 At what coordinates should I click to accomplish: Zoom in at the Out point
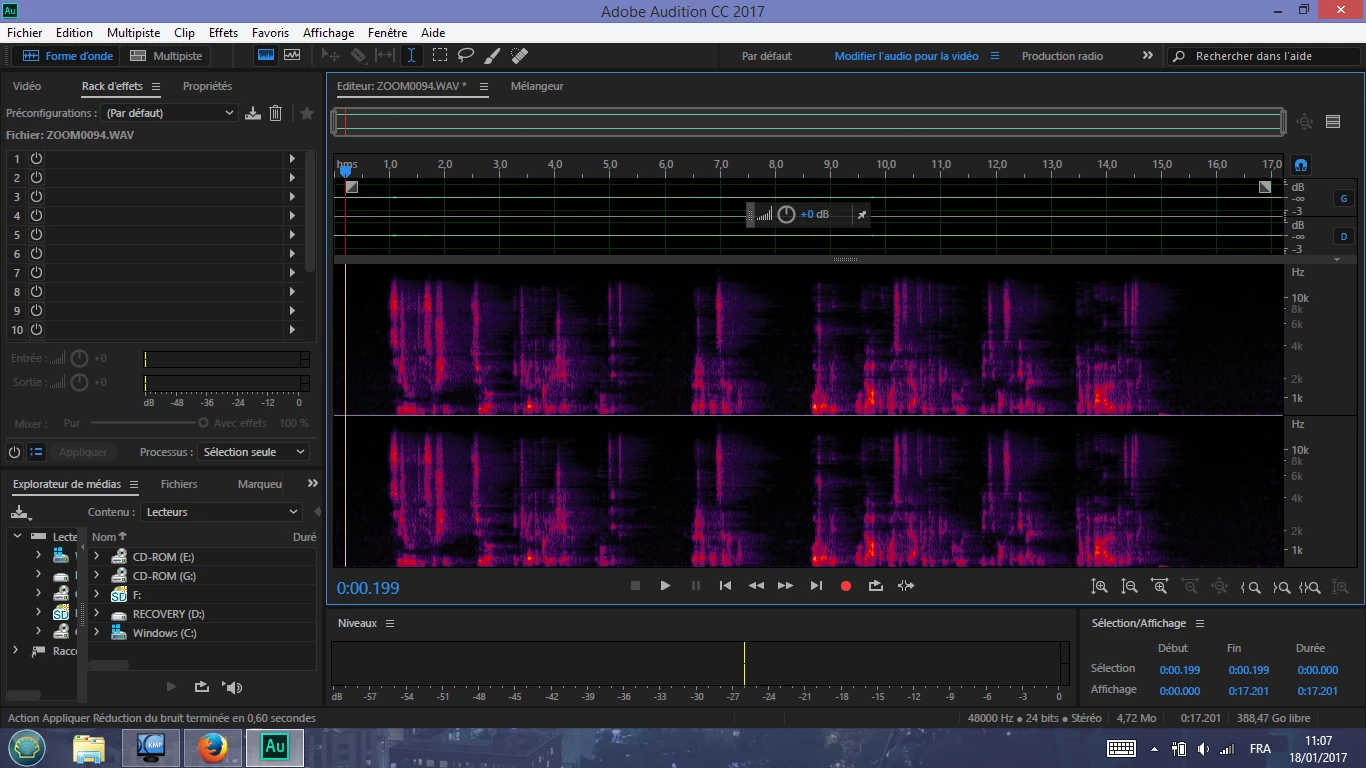point(1281,587)
